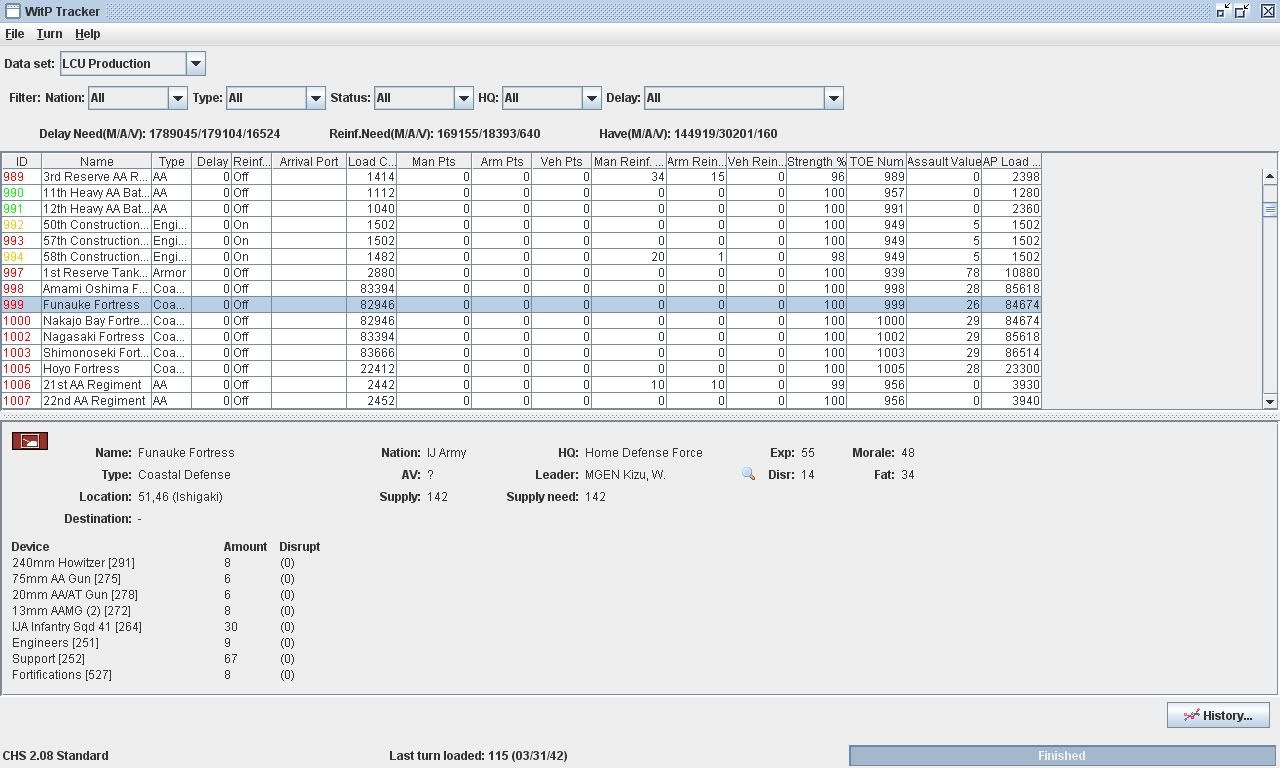Sort by TOE Num column header
This screenshot has width=1280, height=768.
[x=877, y=161]
